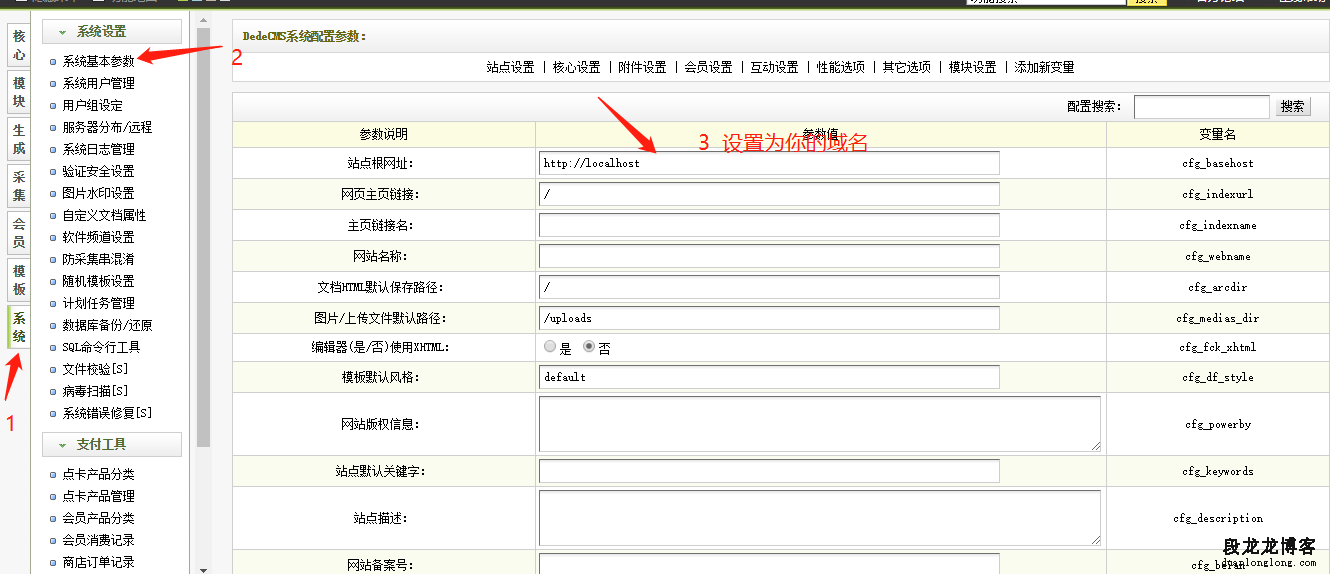1330x574 pixels.
Task: Focus the 站点默认关键字 field
Action: [769, 471]
